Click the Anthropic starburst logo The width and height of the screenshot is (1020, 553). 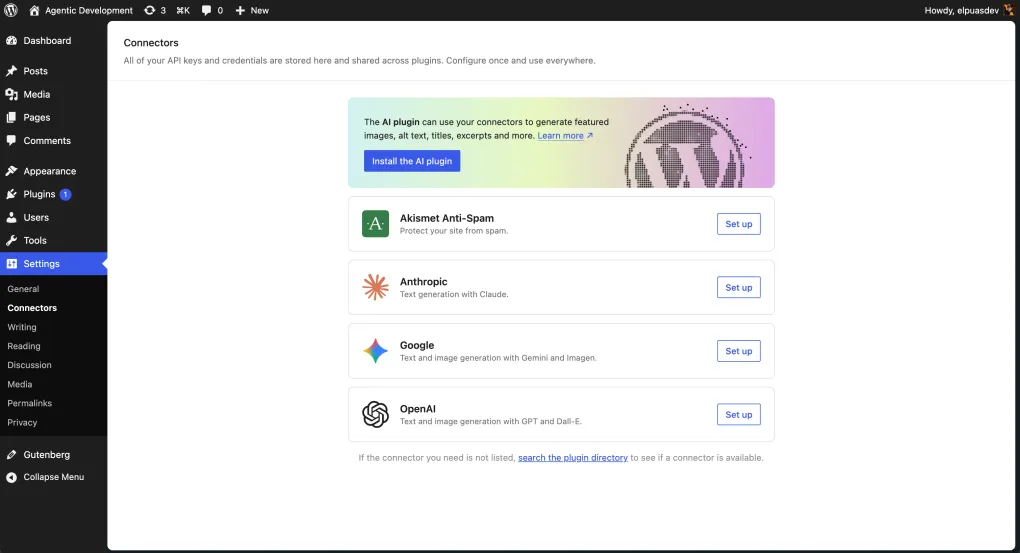click(x=375, y=287)
